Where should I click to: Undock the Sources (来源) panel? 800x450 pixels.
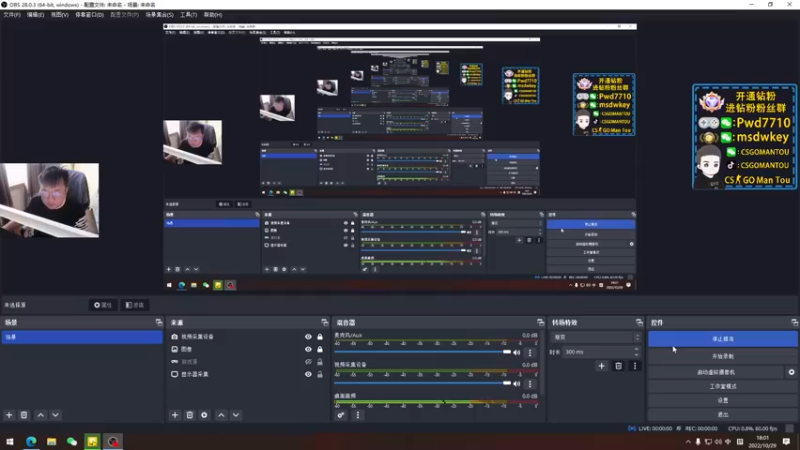point(324,322)
